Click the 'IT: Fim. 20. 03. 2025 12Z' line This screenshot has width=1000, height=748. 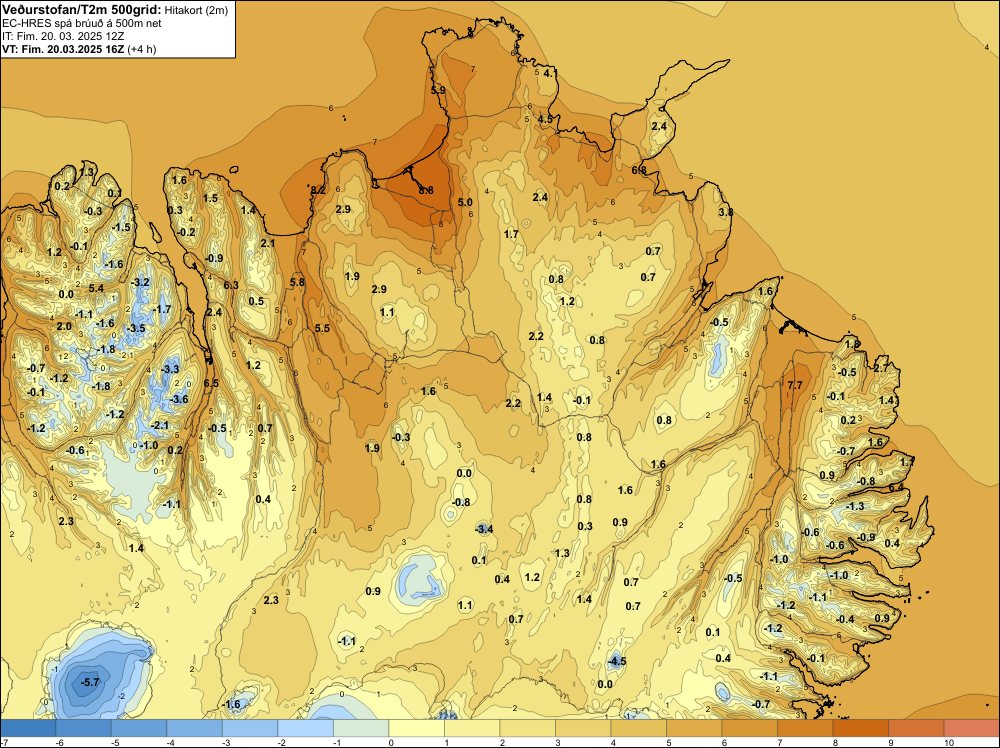[x=63, y=36]
